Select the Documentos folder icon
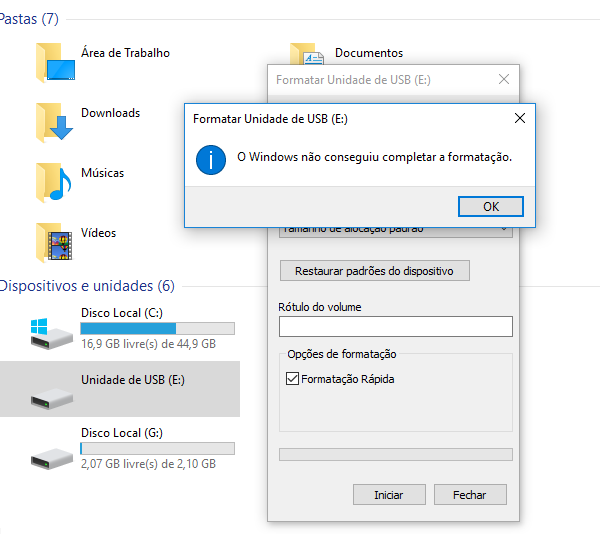 pos(307,54)
